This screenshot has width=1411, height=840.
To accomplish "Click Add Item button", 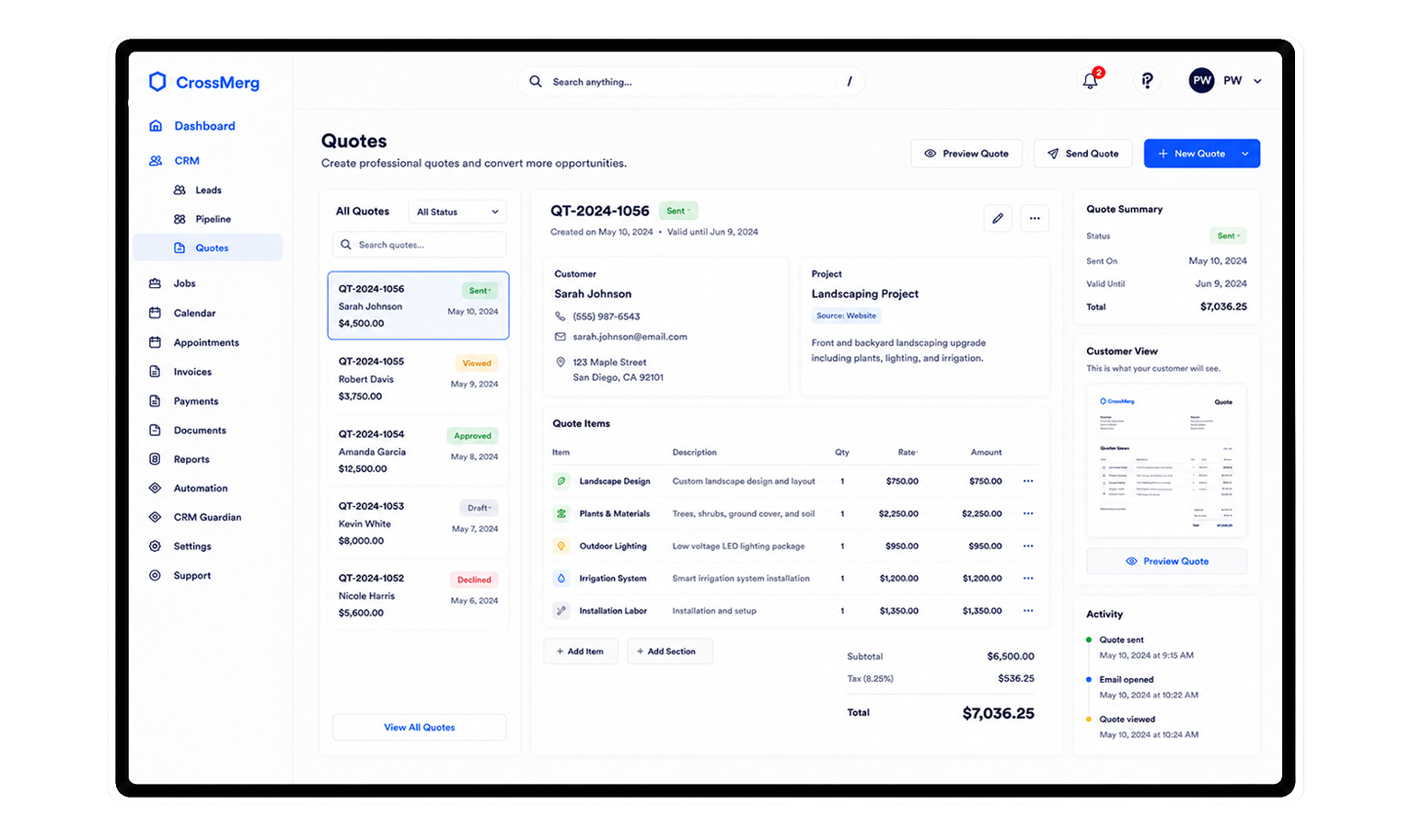I will click(581, 651).
